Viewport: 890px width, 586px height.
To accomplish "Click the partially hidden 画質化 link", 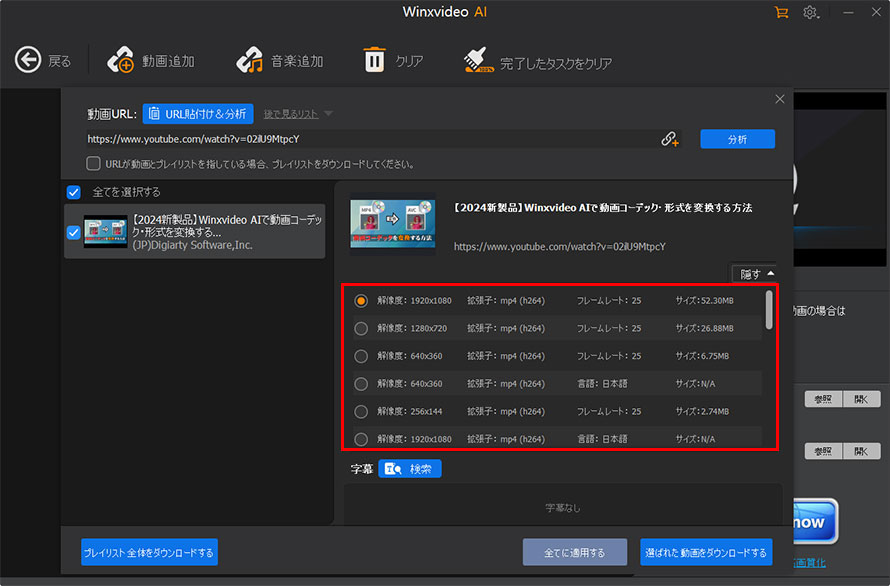I will pos(810,563).
